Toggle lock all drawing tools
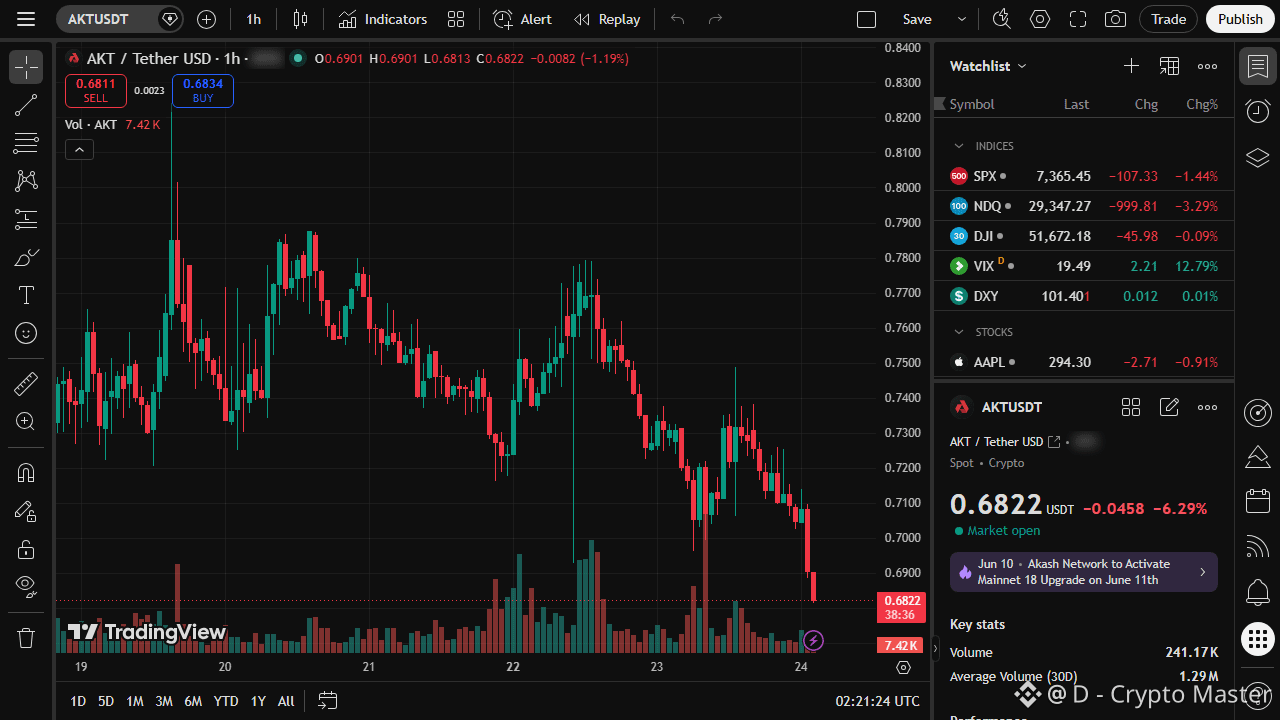 26,549
